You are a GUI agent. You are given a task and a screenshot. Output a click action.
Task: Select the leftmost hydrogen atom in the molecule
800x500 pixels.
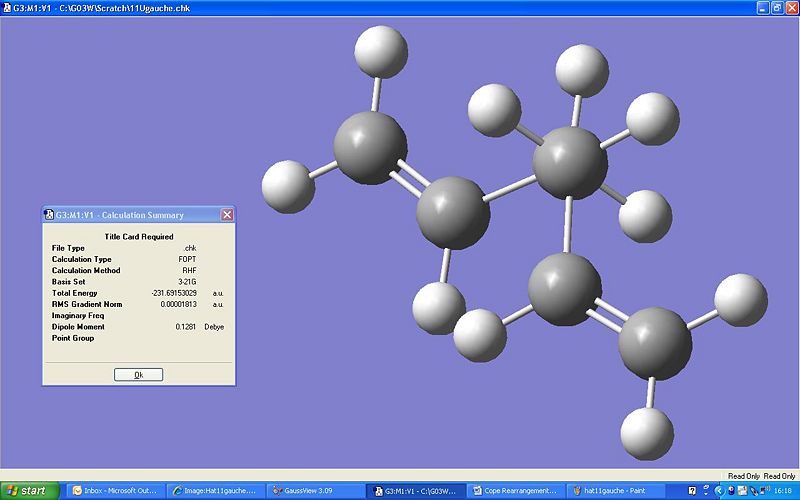[x=288, y=186]
